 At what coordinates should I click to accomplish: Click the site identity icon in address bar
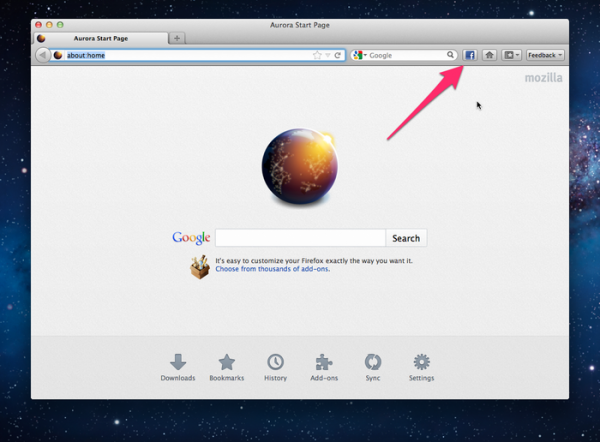point(58,55)
